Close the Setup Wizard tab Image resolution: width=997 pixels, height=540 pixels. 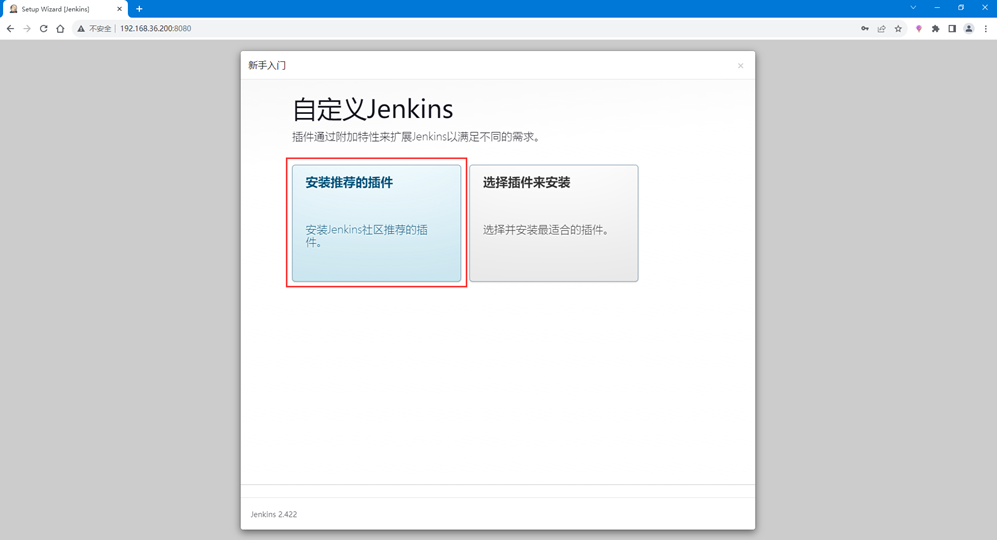[x=119, y=9]
